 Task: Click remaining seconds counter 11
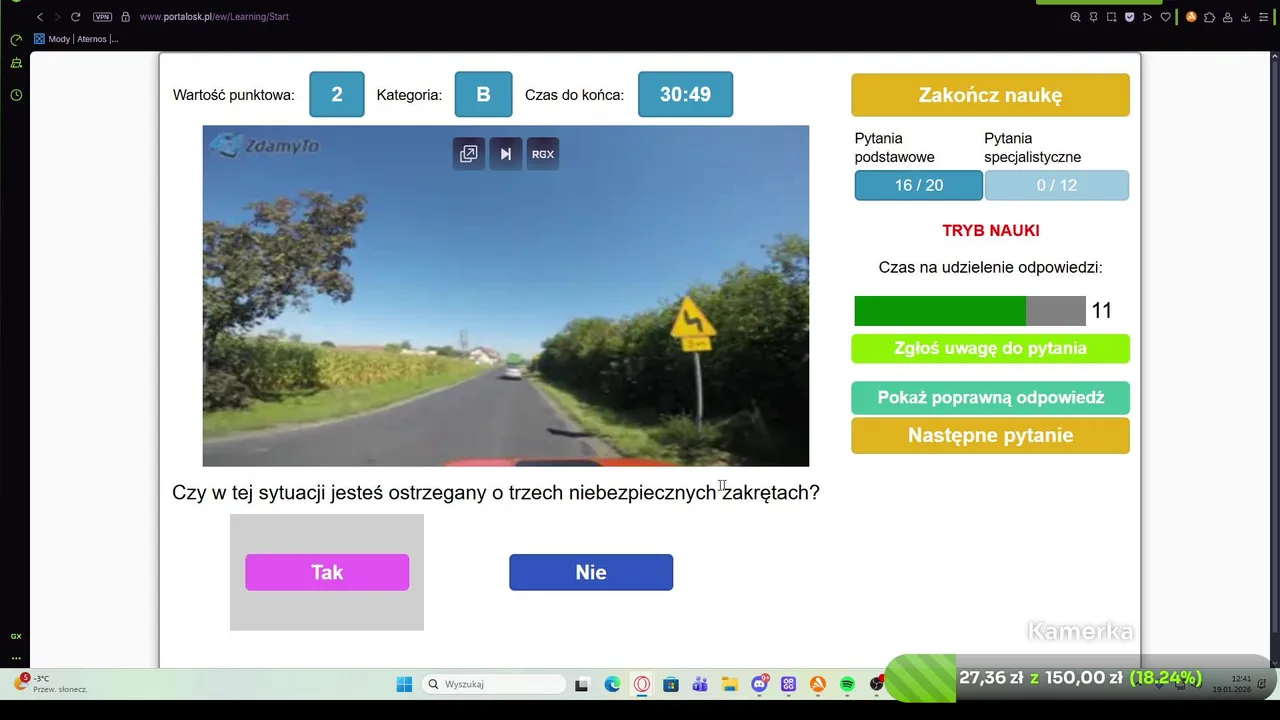coord(1101,311)
